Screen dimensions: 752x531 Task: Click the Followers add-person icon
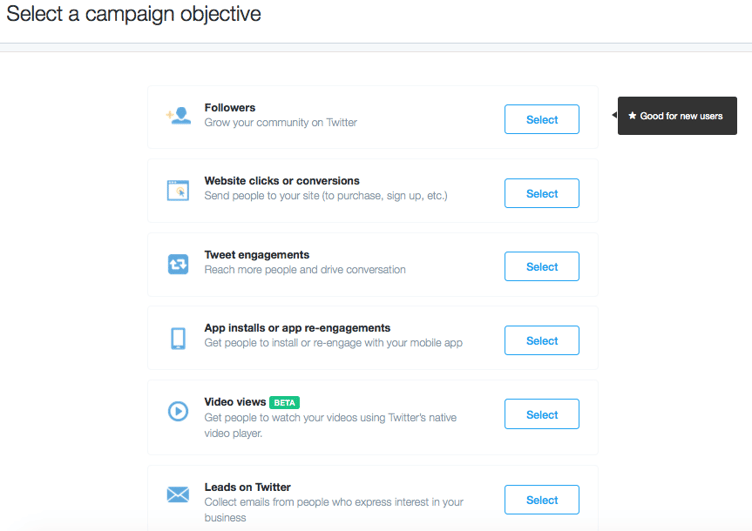[179, 116]
